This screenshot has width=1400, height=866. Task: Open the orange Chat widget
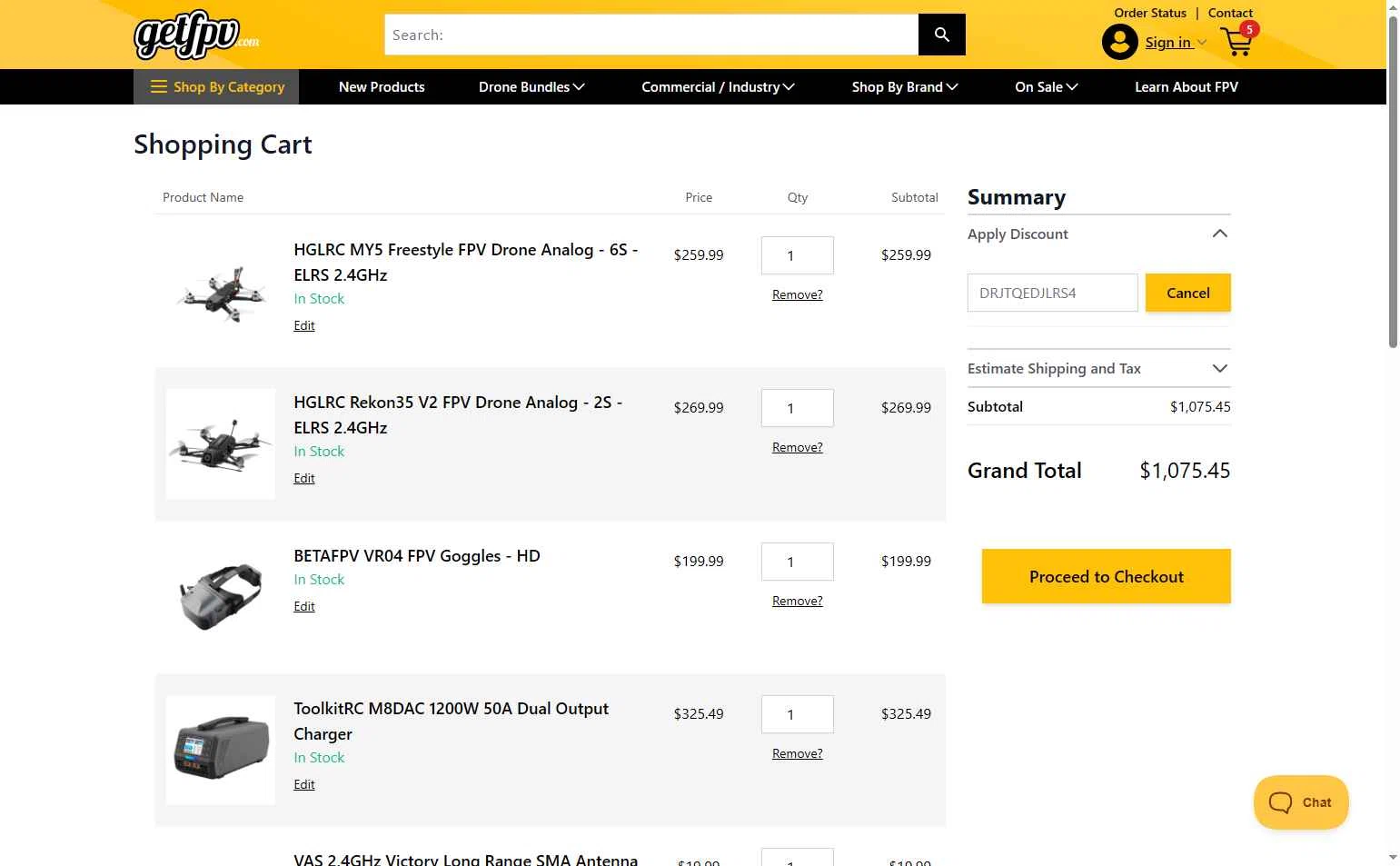[x=1301, y=802]
